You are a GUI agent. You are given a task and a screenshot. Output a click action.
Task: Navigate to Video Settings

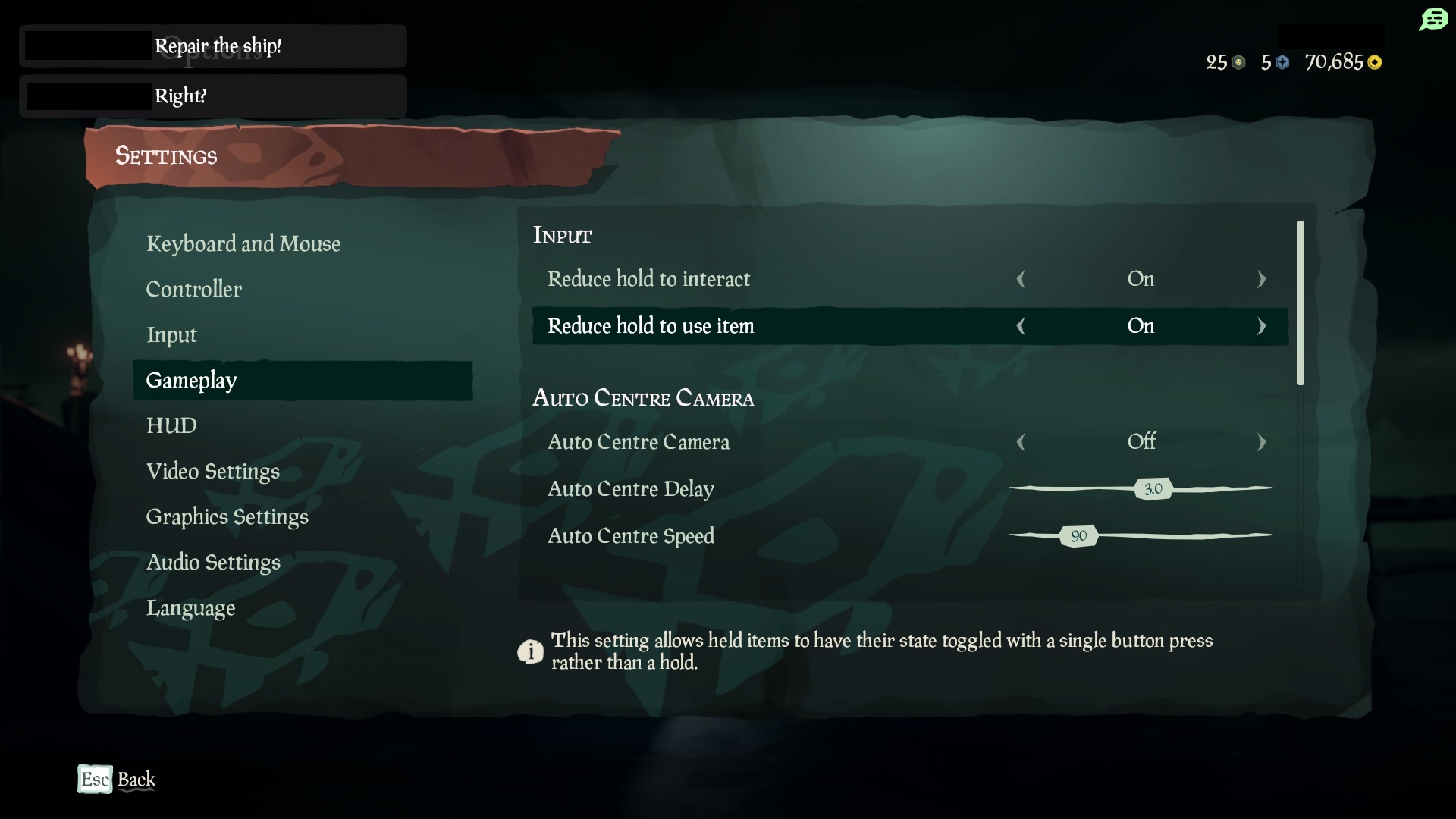(x=212, y=470)
